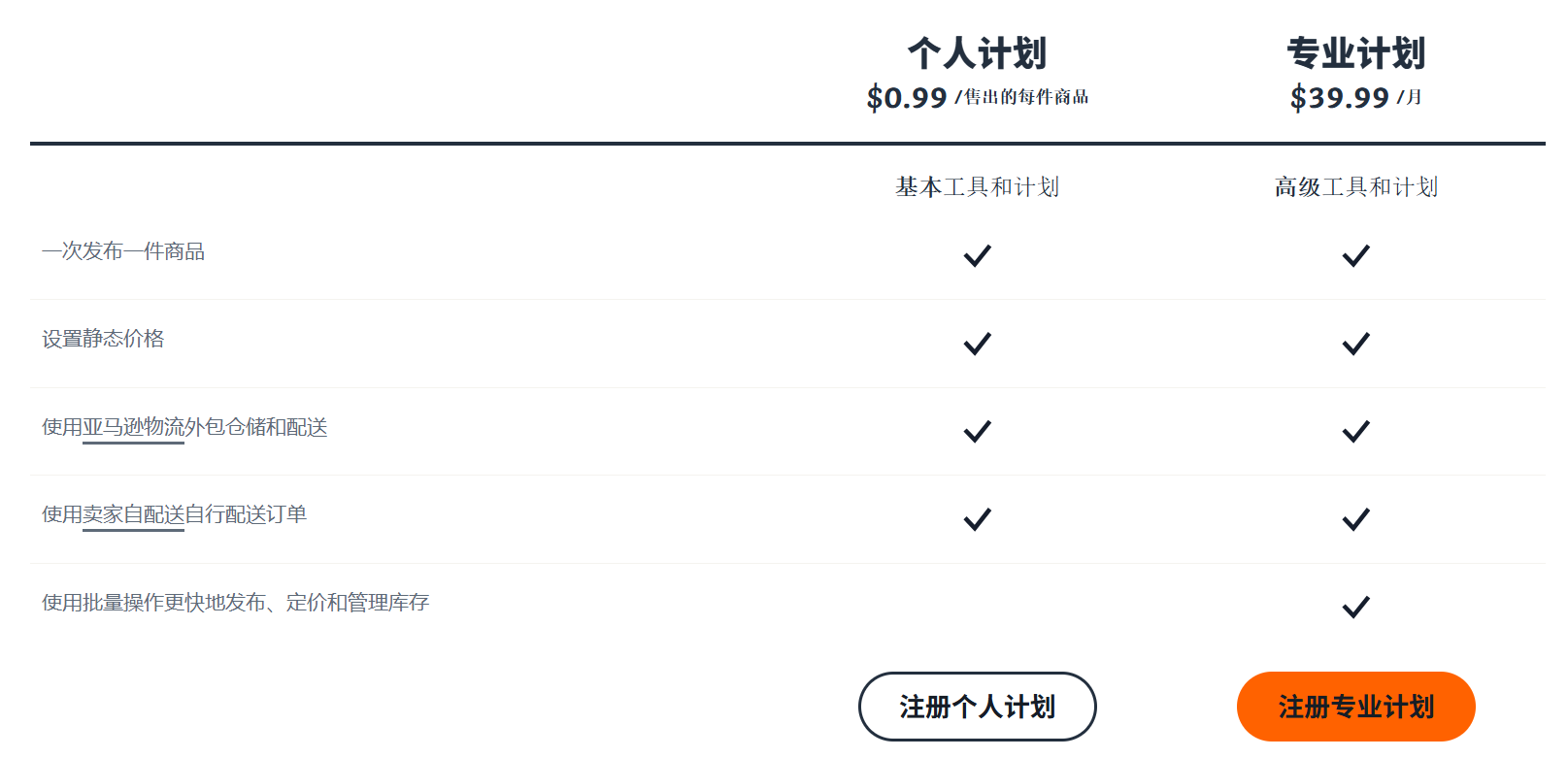Click the 注册个人计划 button
The width and height of the screenshot is (1568, 758).
pyautogui.click(x=976, y=707)
